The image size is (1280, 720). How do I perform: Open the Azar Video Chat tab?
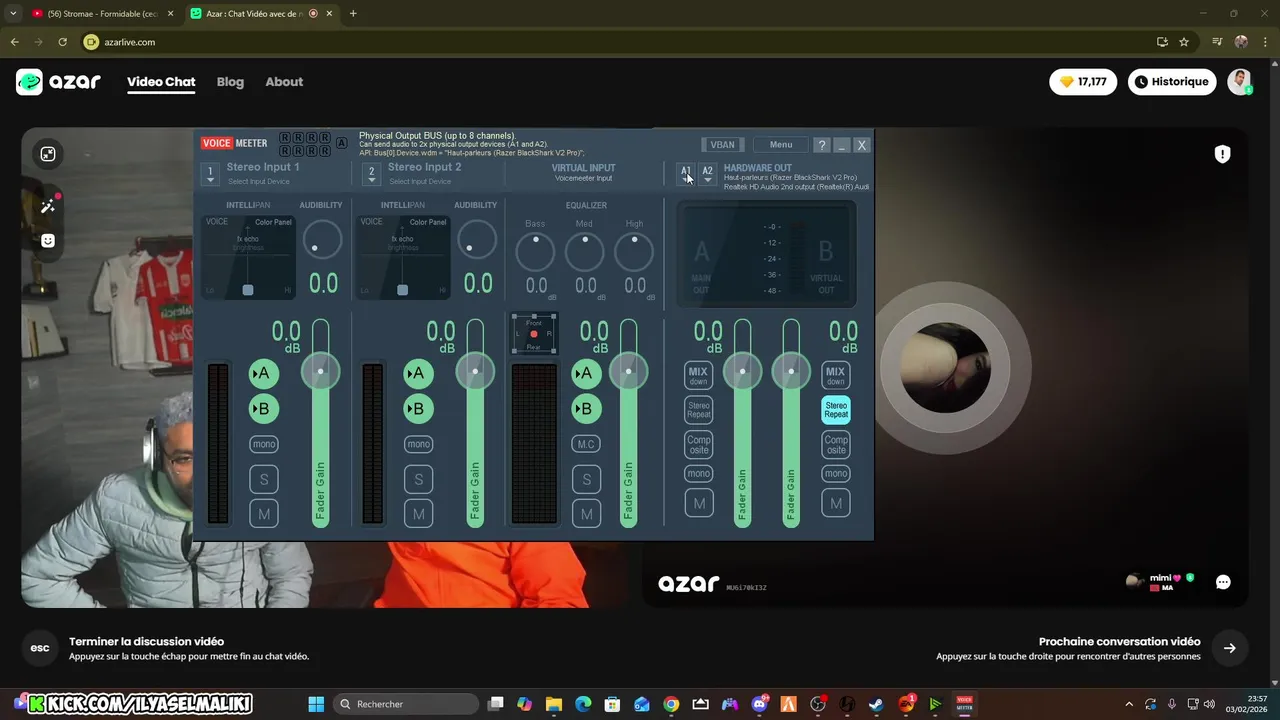click(161, 82)
